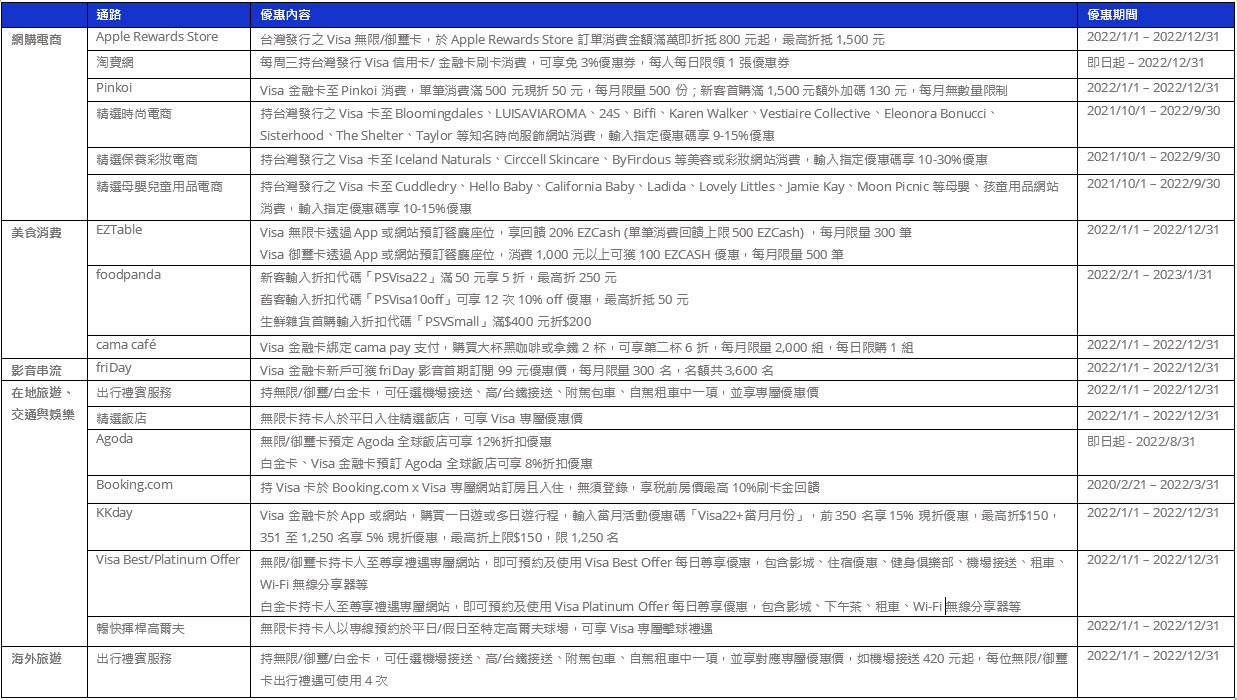Click the Apple Rewards Store offer mentioning 800 元
This screenshot has height=700, width=1237.
coord(572,40)
